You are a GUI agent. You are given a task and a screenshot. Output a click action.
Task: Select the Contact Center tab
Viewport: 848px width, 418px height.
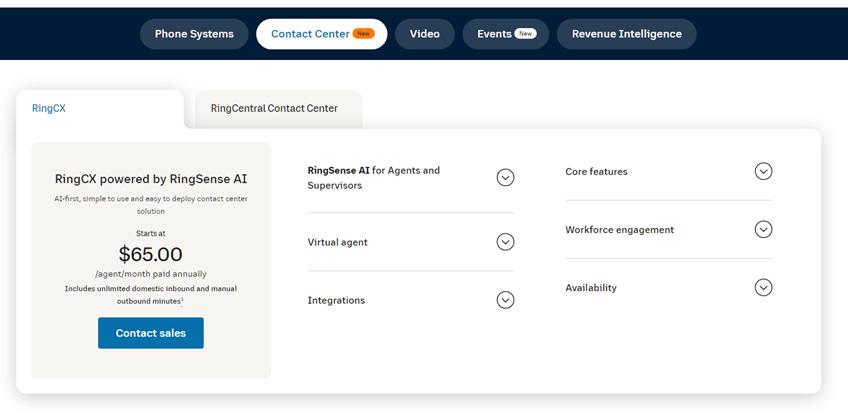322,34
